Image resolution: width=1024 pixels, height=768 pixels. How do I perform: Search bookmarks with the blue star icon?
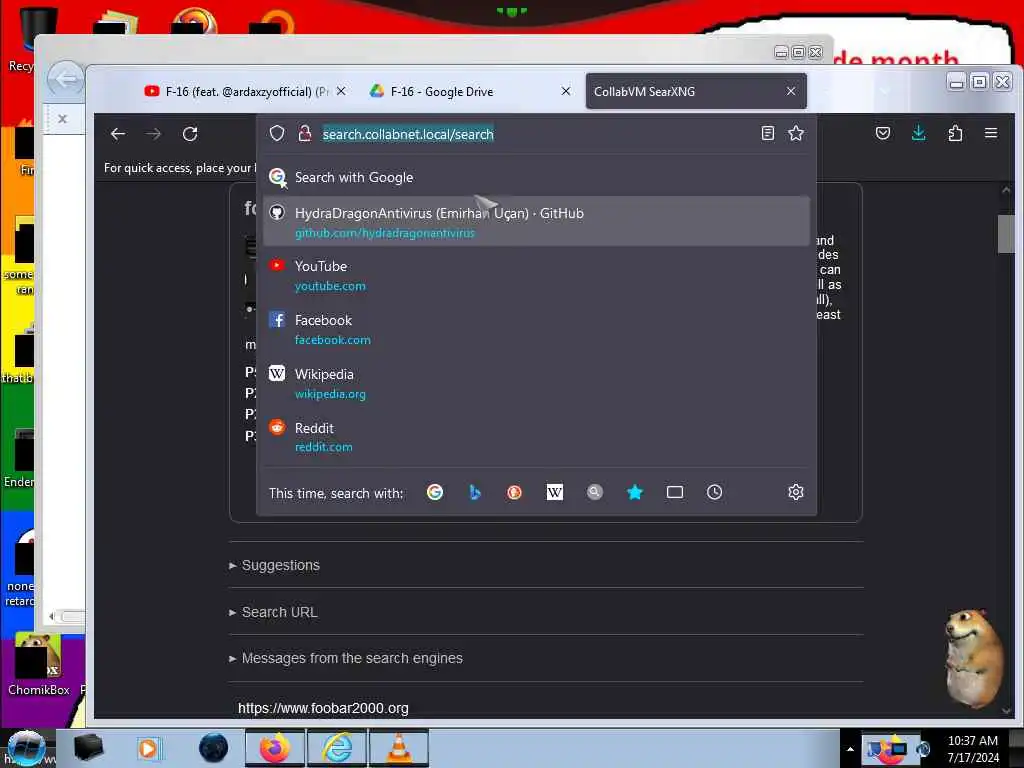[x=635, y=492]
